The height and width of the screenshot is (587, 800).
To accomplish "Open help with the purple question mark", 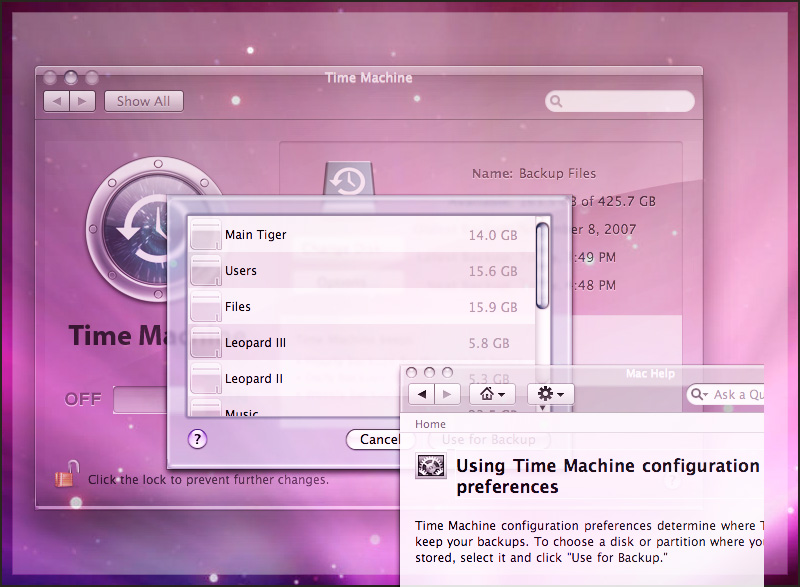I will 197,439.
